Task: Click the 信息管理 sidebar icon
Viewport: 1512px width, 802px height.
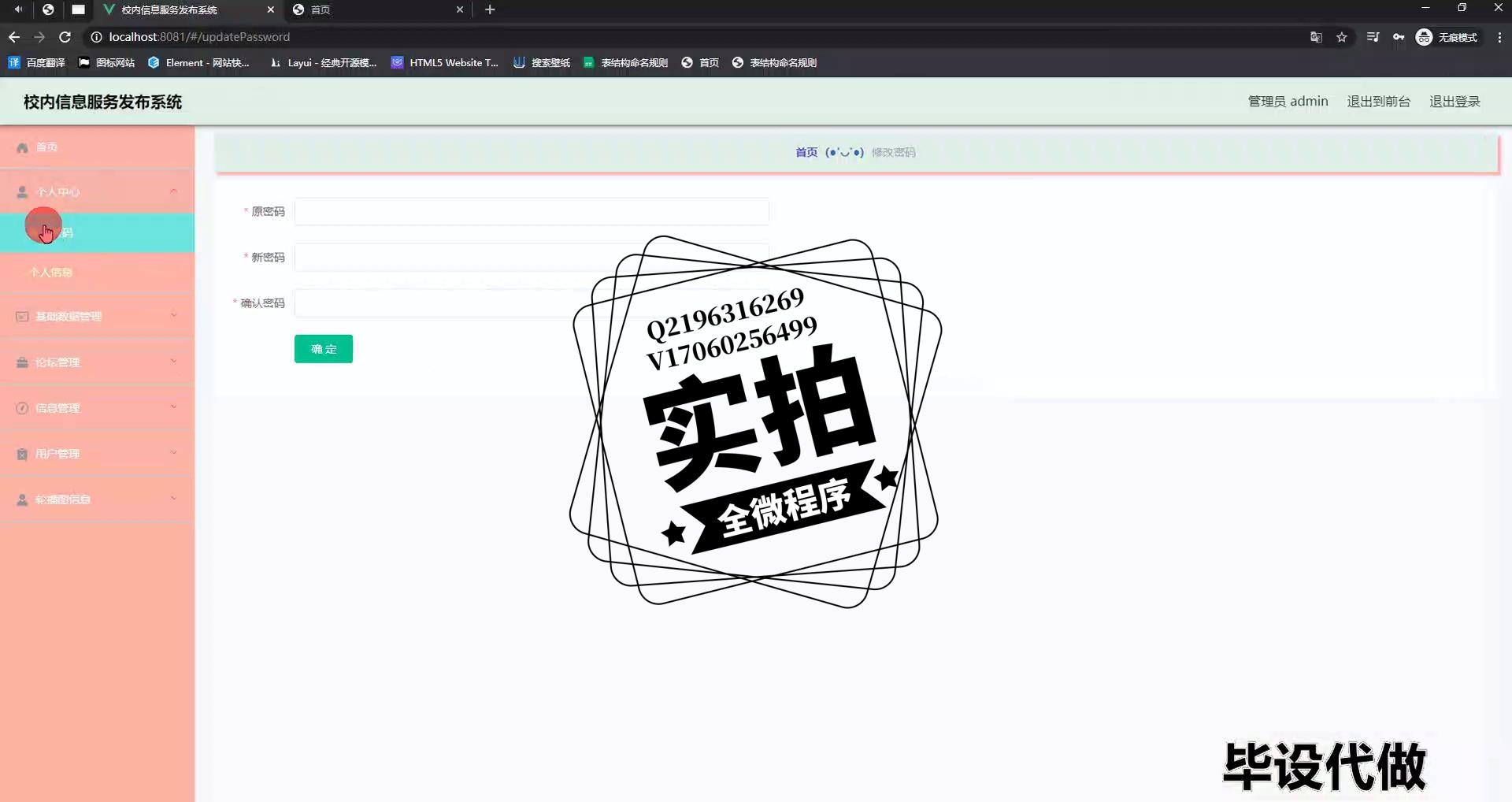Action: pos(22,408)
